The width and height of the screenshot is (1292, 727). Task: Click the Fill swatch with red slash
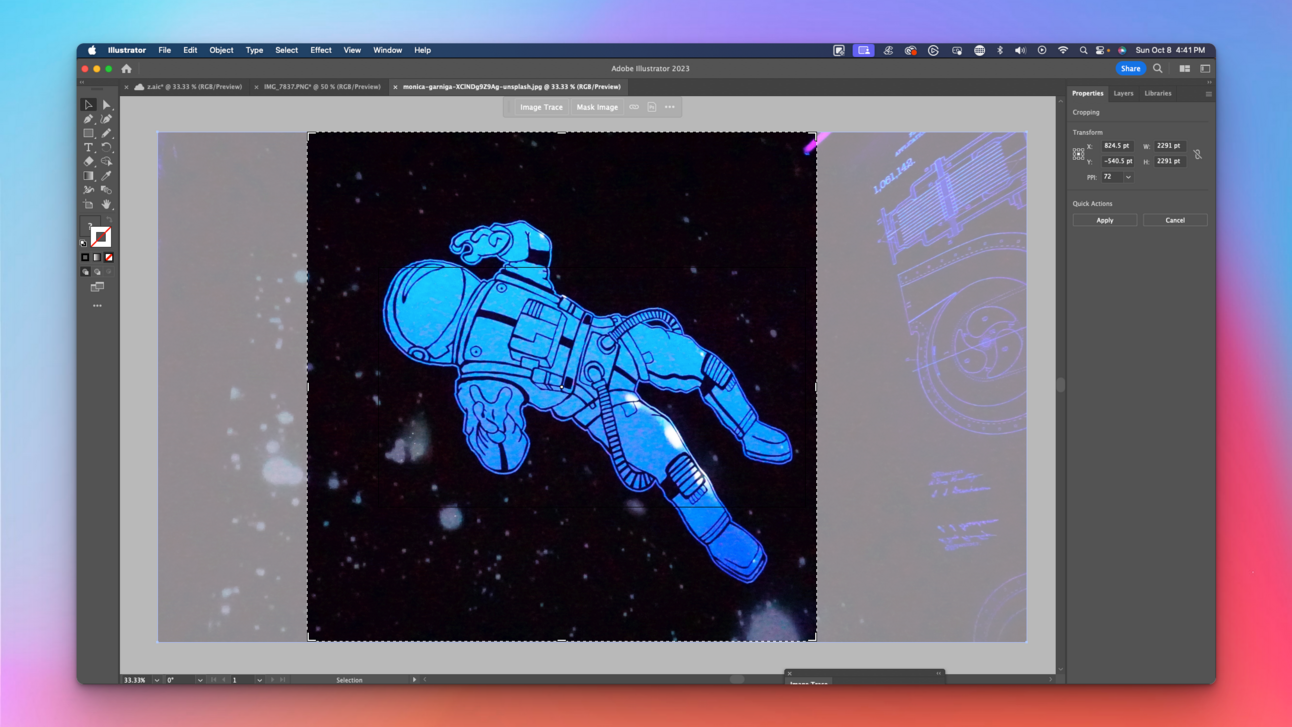(x=101, y=236)
